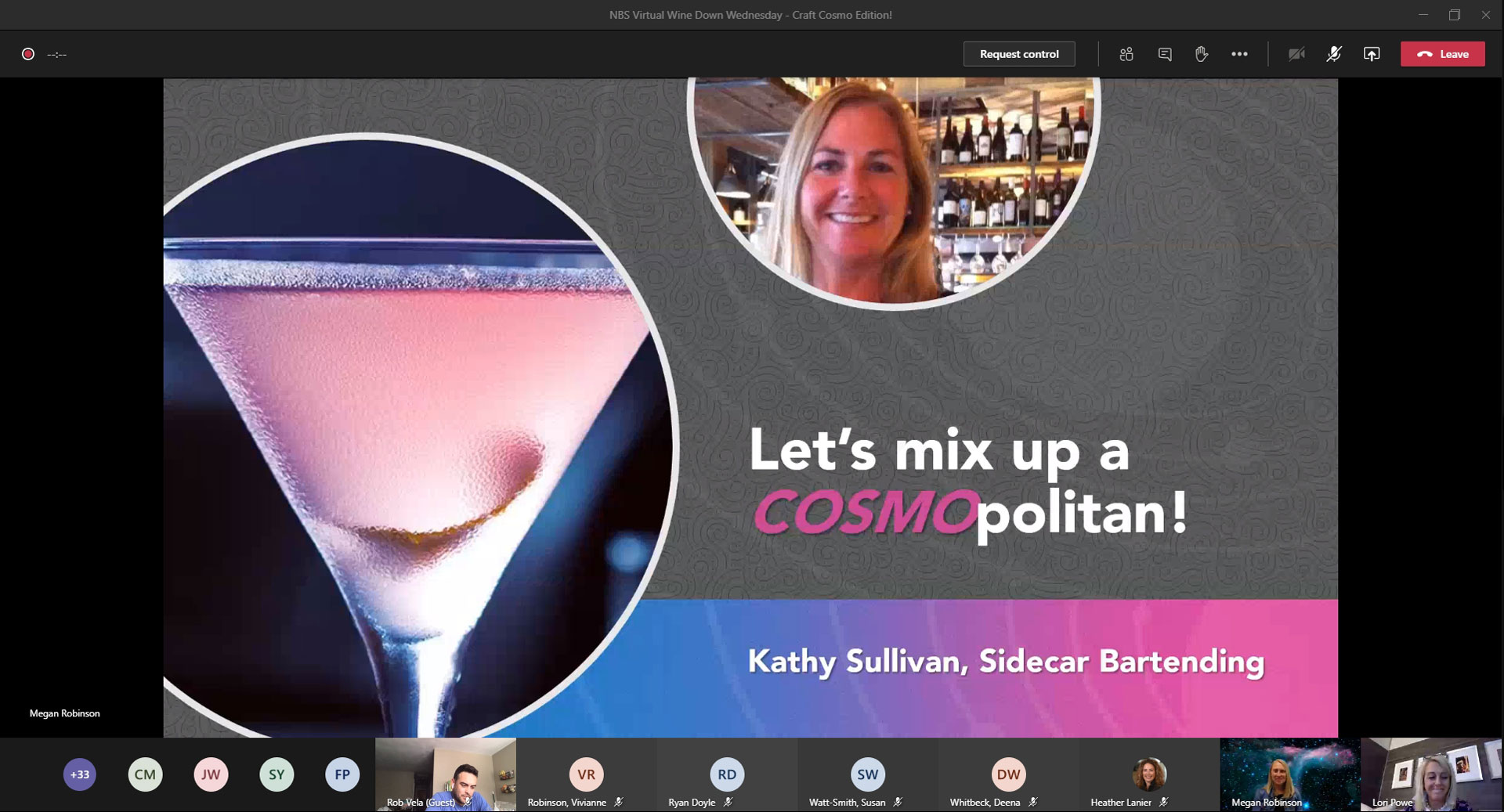Click Megan Robinson's video thumbnail
Viewport: 1504px width, 812px height.
click(1289, 774)
